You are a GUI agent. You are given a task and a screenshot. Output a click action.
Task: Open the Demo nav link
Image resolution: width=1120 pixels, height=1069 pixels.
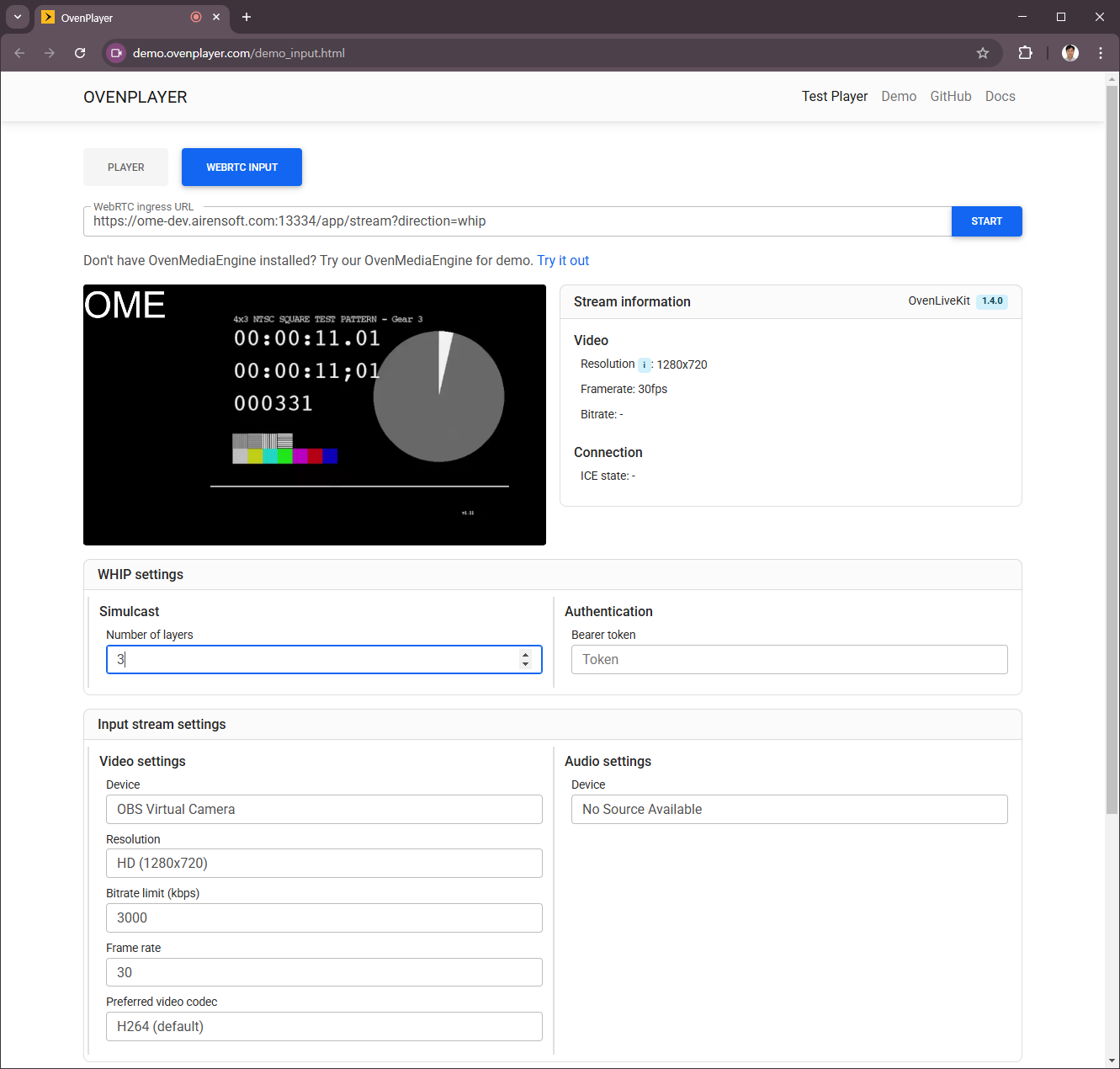[899, 96]
